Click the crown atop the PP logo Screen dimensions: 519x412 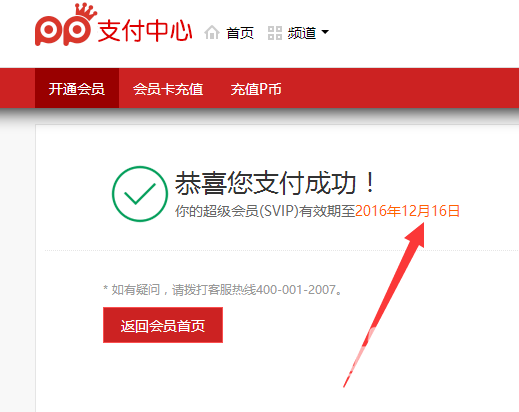tap(86, 11)
